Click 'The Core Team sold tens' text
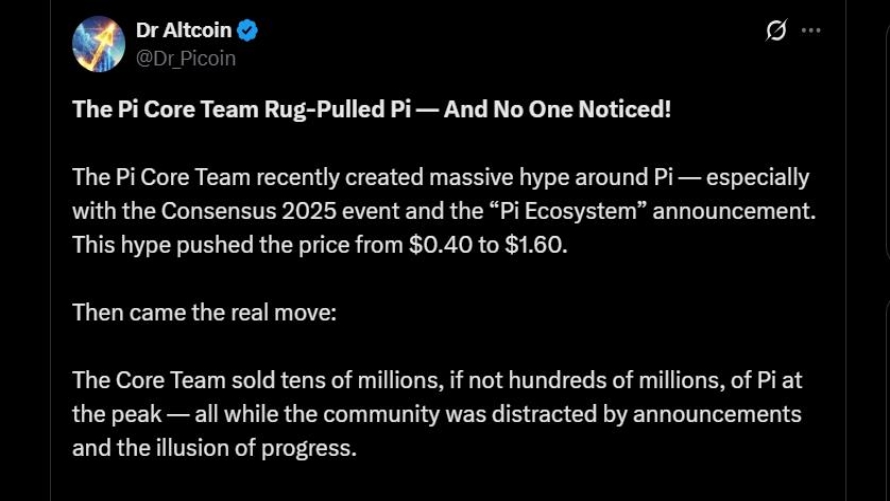The width and height of the screenshot is (890, 501). click(x=193, y=380)
